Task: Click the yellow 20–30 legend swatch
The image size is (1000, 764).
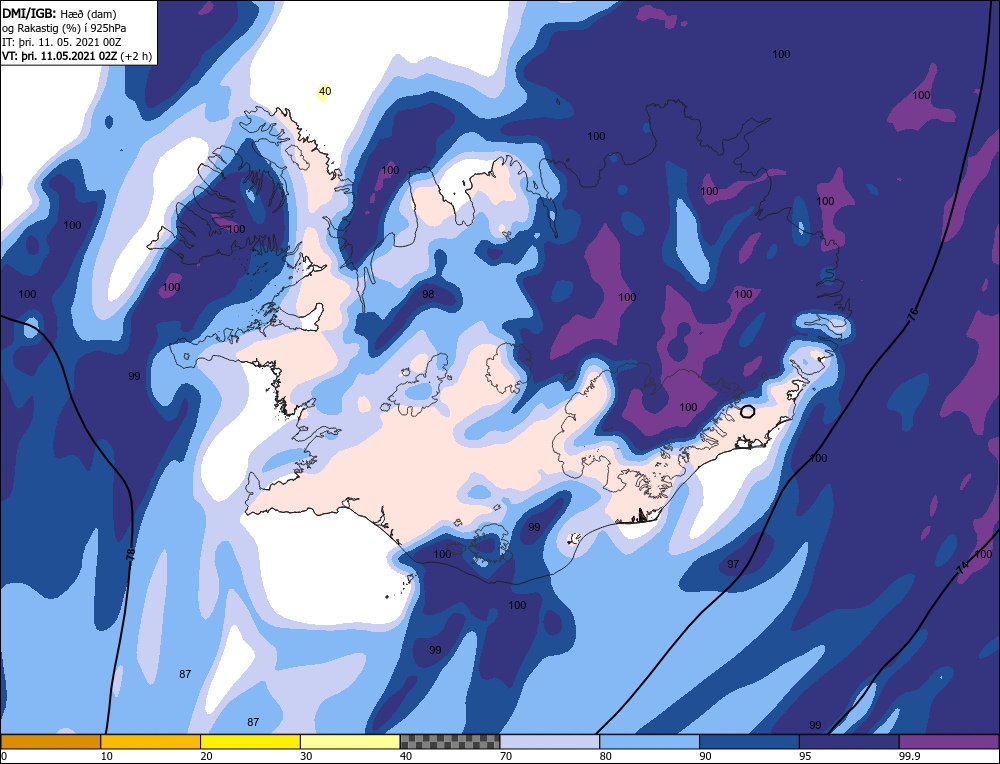Action: (x=250, y=742)
